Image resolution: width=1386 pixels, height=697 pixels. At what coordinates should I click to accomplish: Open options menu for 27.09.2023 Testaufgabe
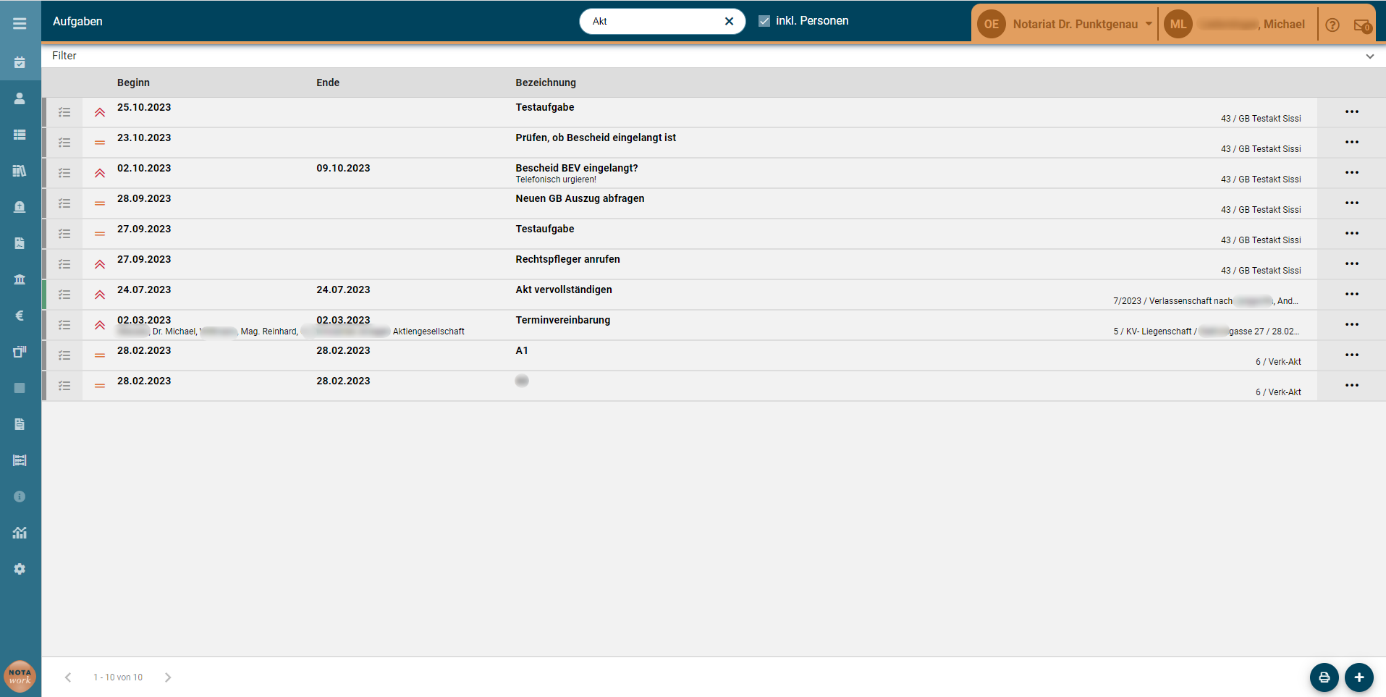pos(1352,233)
